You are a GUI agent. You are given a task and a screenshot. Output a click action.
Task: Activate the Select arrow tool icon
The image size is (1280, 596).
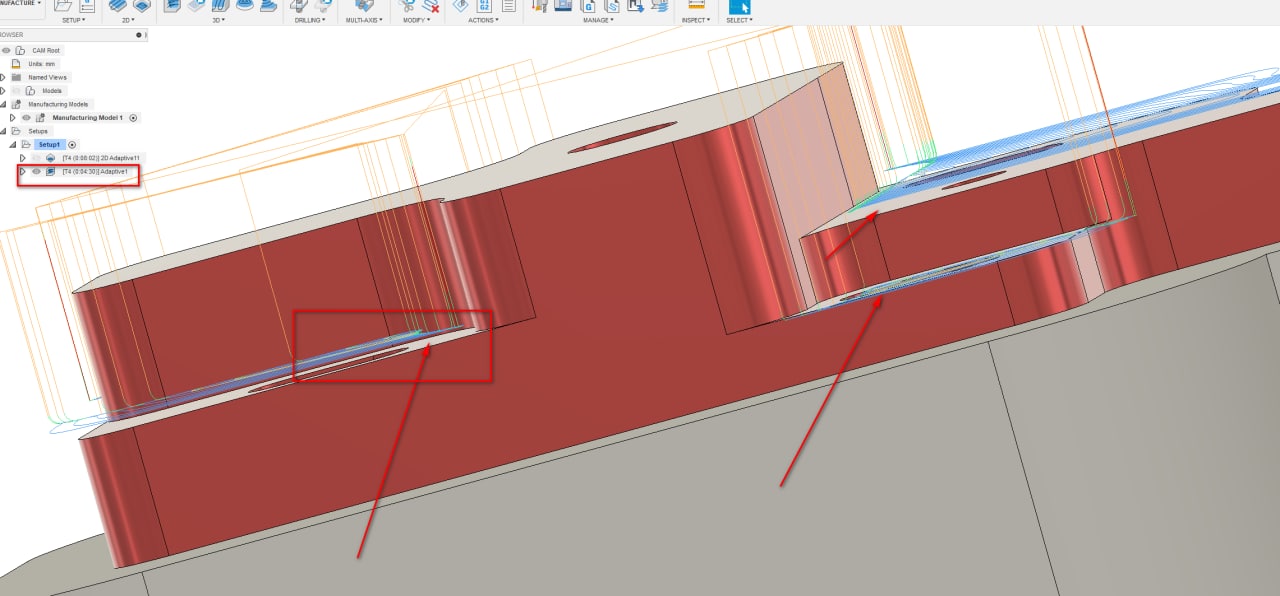point(739,5)
